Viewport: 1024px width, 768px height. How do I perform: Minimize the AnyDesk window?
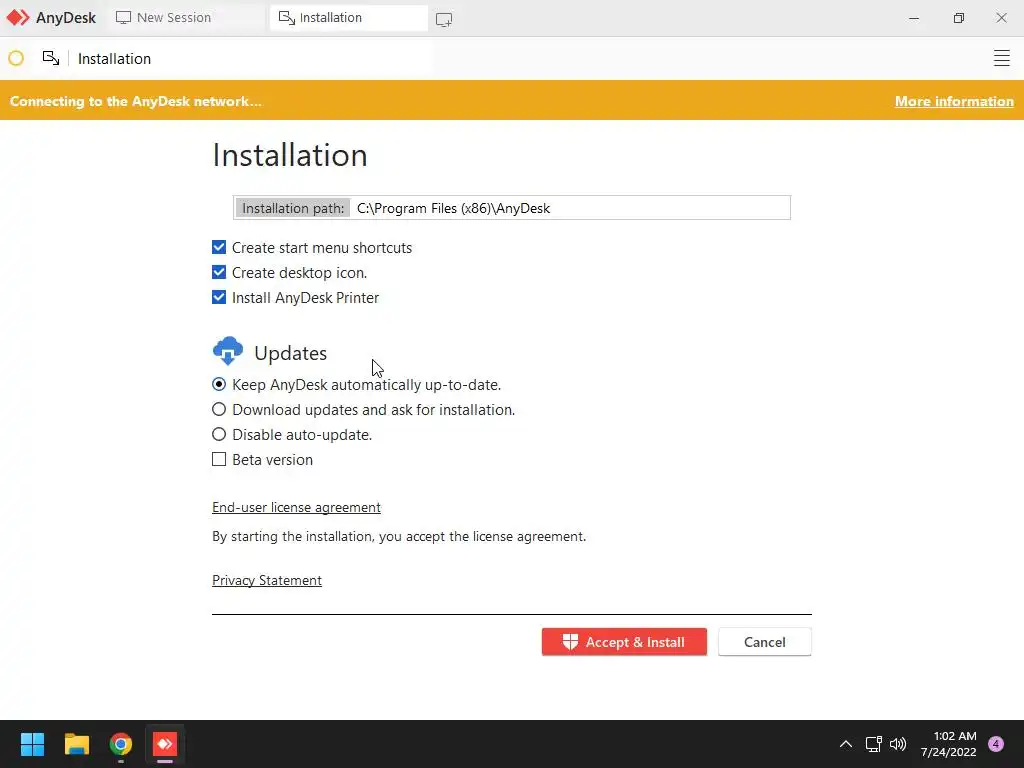click(x=914, y=18)
